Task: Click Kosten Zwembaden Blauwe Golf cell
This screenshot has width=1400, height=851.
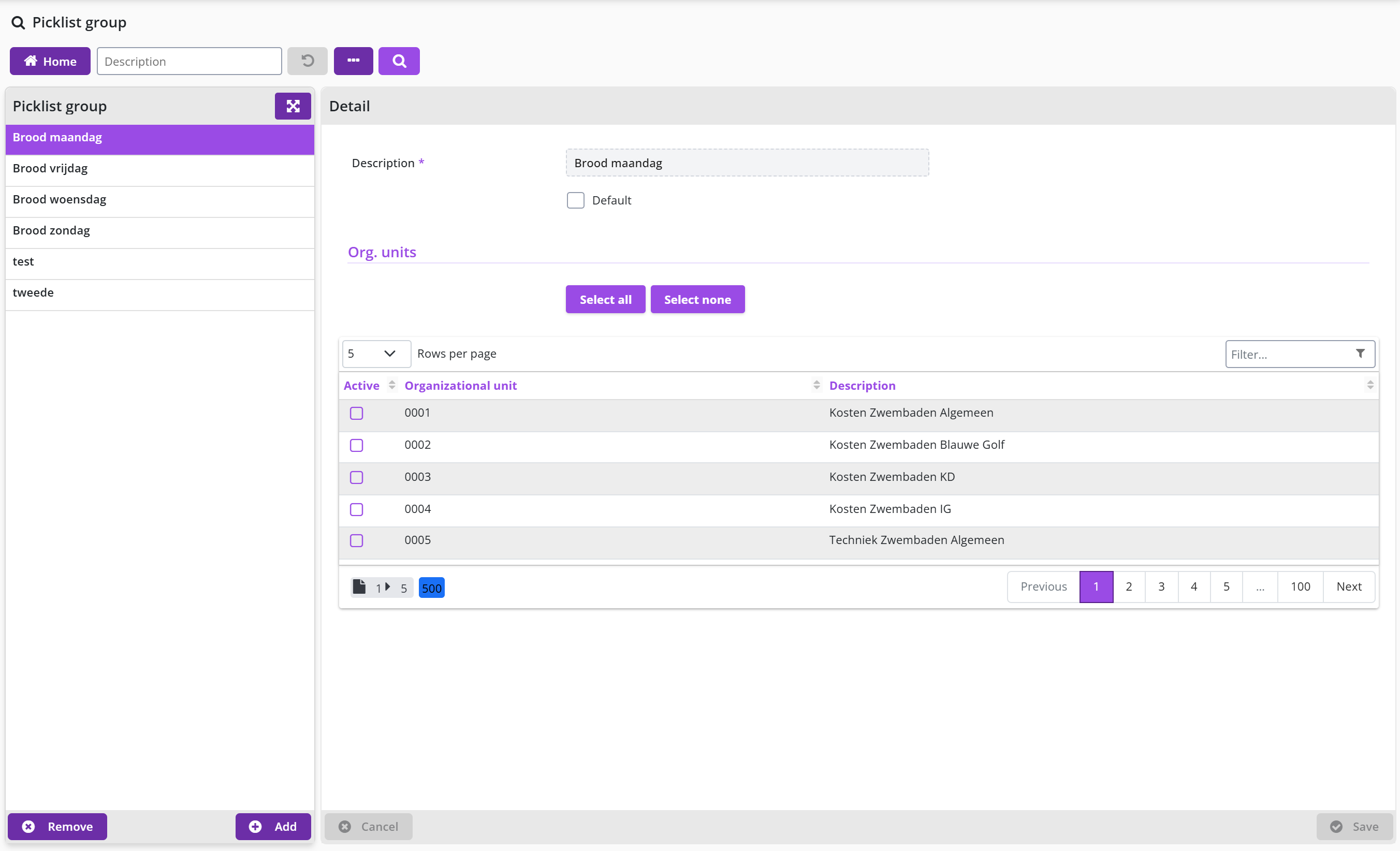Action: pyautogui.click(x=916, y=445)
